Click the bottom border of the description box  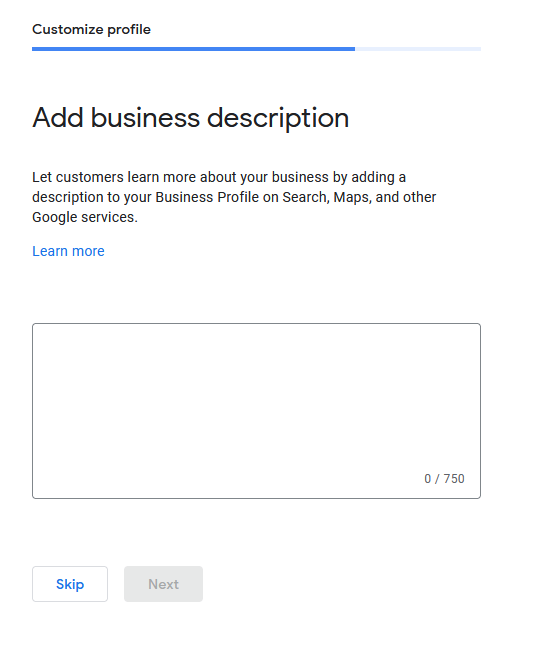pyautogui.click(x=256, y=498)
